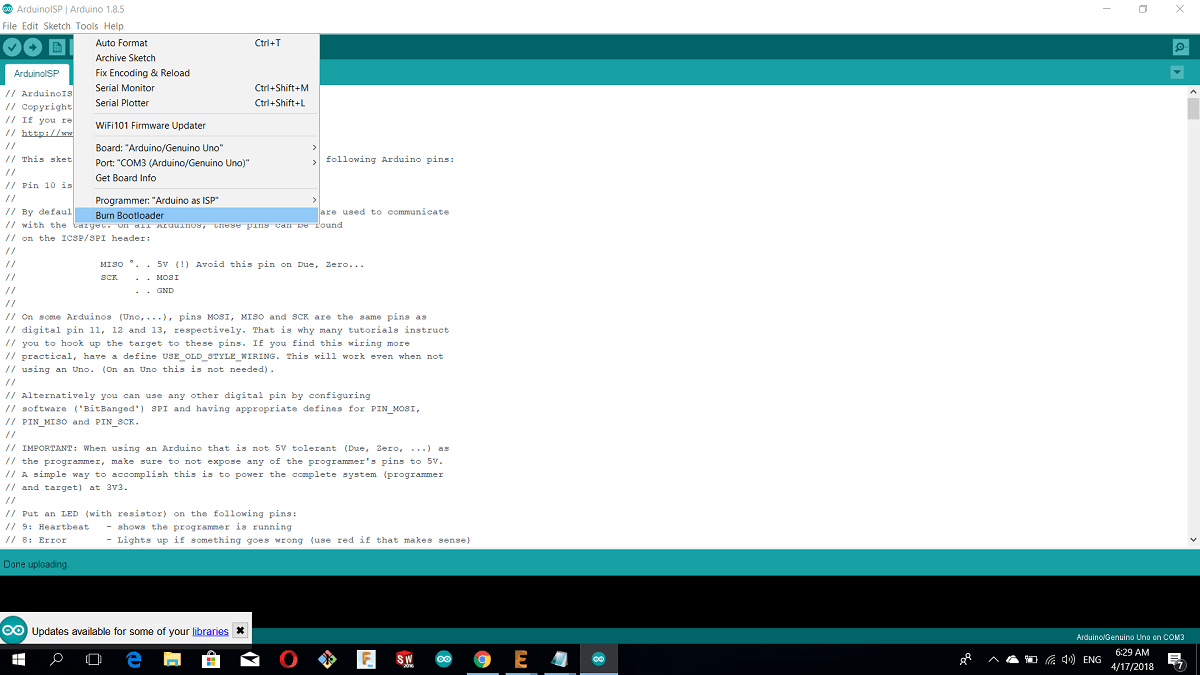Click the '9: Heartbeat' comment line

[x=148, y=527]
